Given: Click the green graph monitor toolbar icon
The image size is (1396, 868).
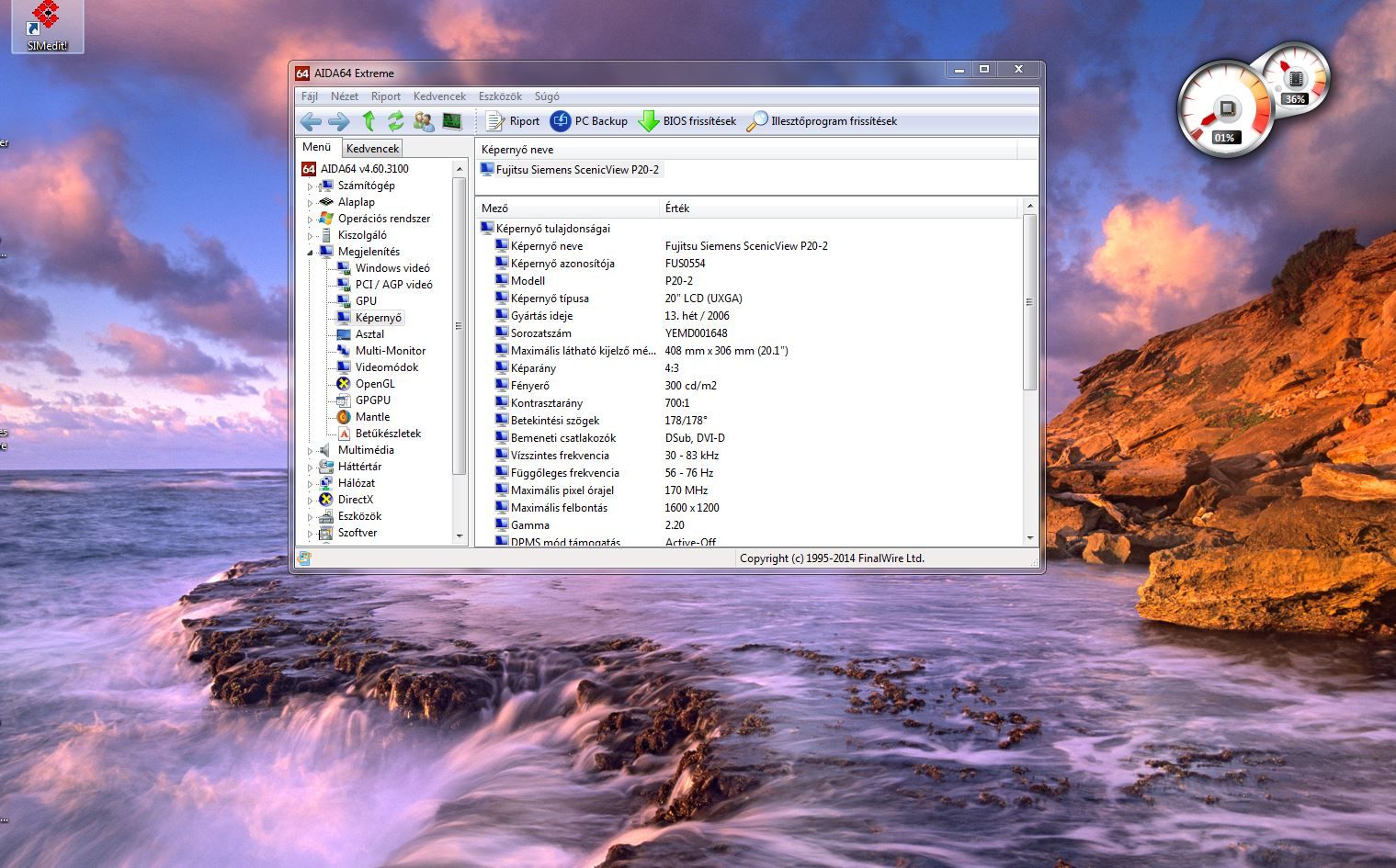Looking at the screenshot, I should tap(451, 121).
